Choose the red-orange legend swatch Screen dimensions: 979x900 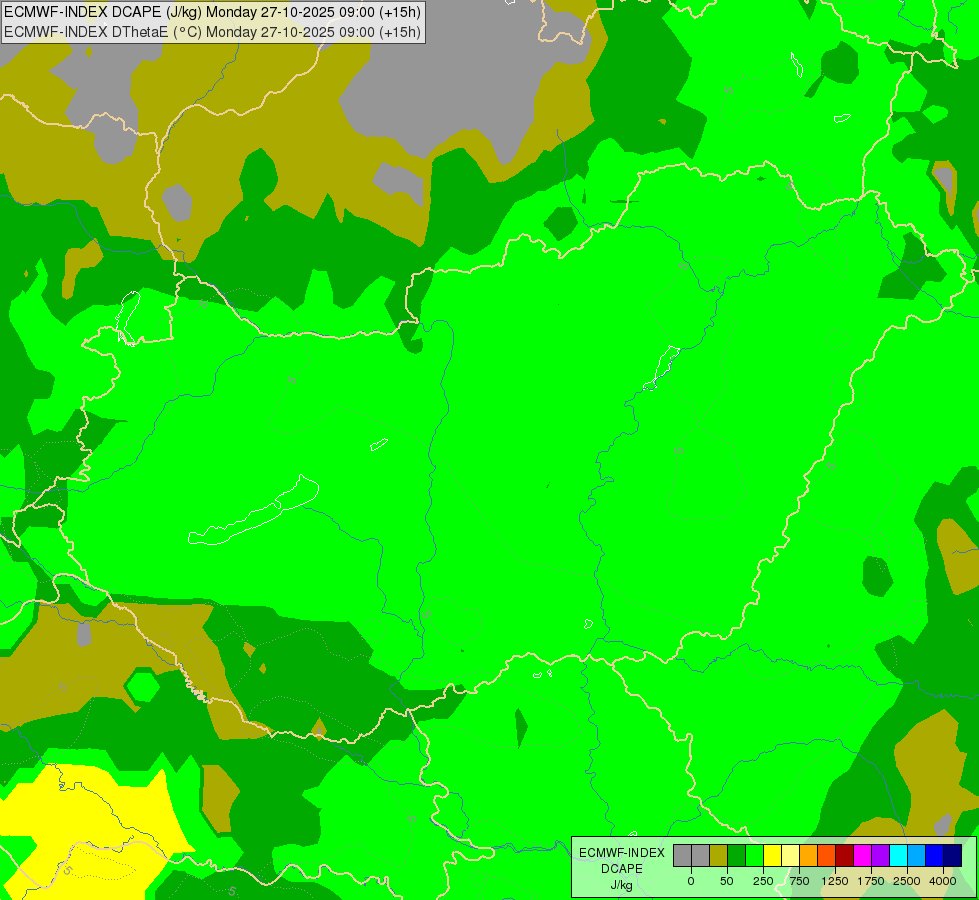tap(827, 856)
